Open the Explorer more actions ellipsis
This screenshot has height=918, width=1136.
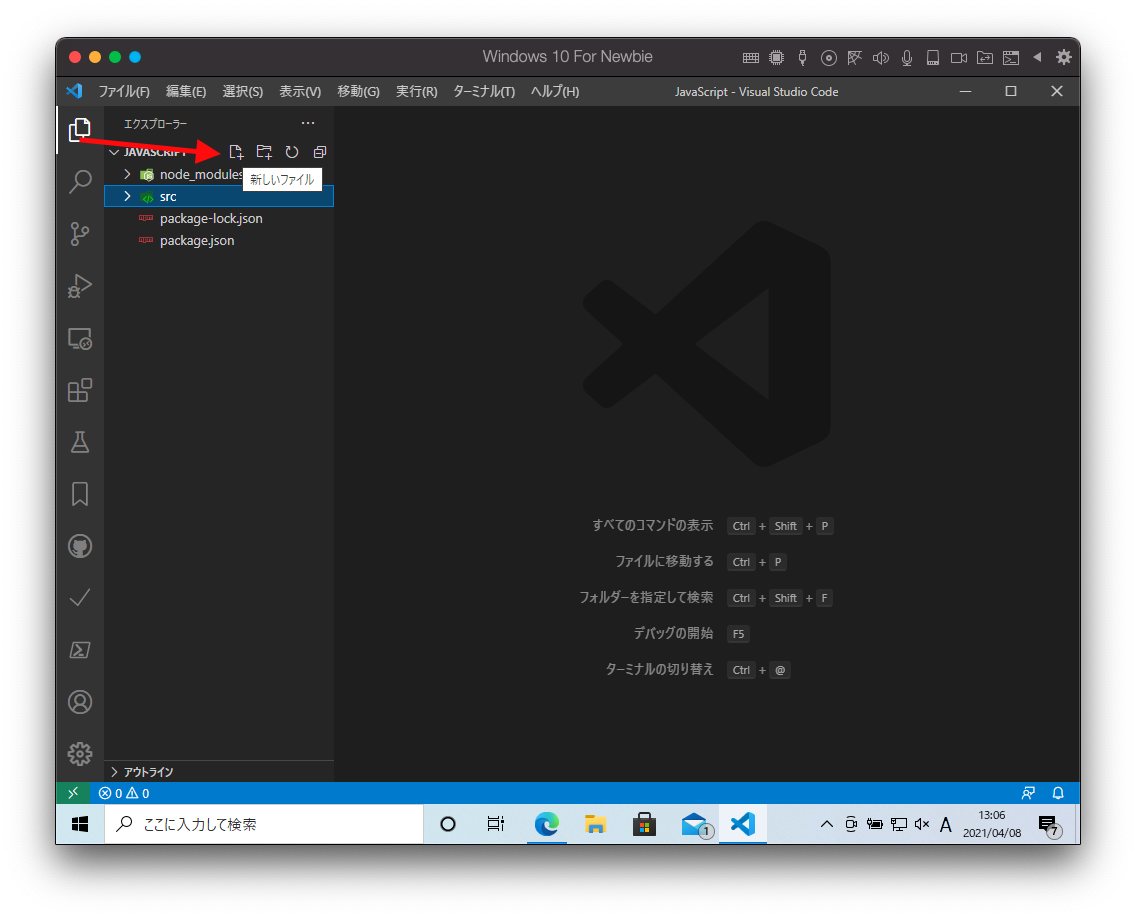[308, 124]
